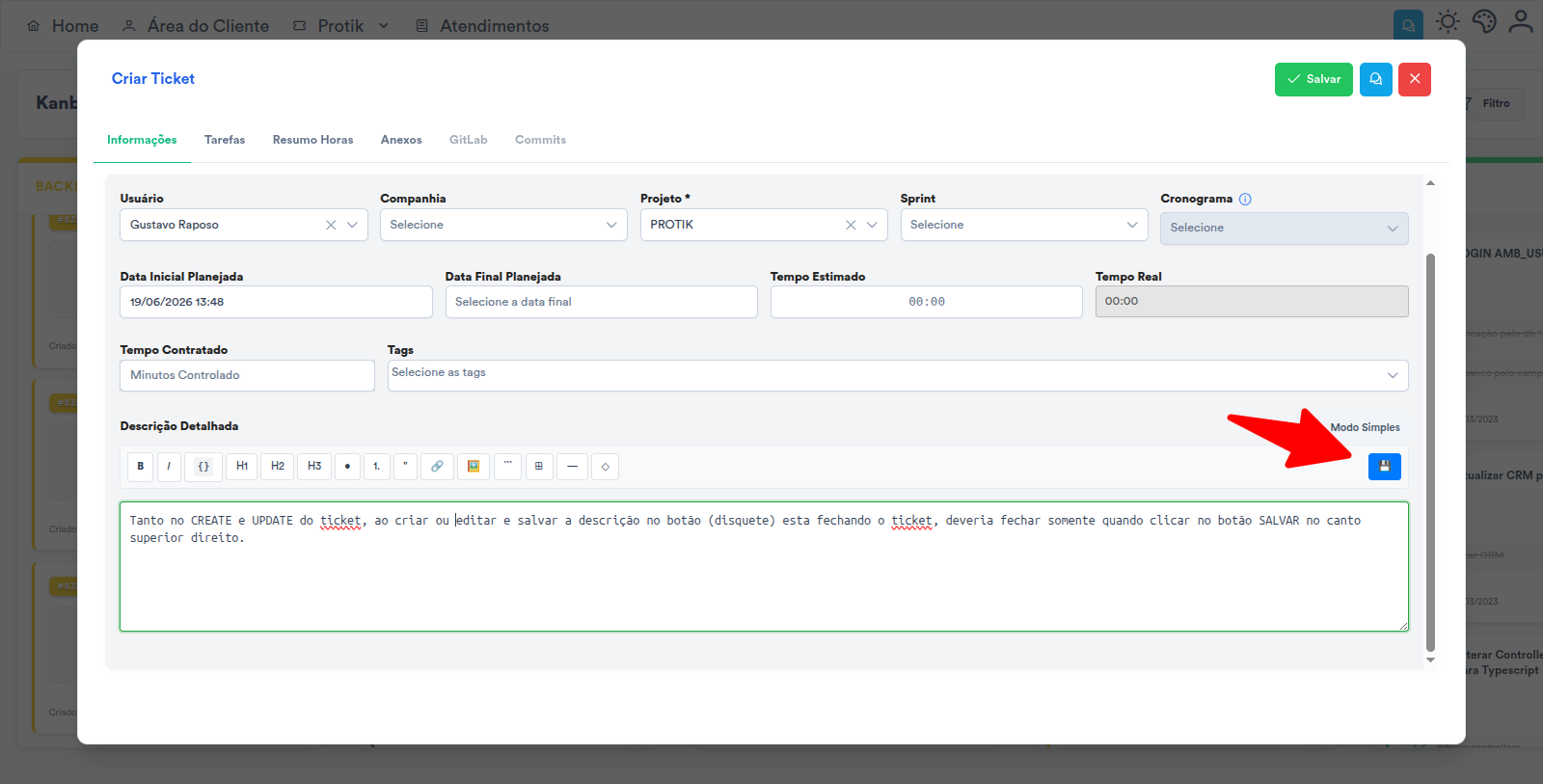The width and height of the screenshot is (1543, 784).
Task: Click the Data Final Planejada field
Action: coord(601,302)
